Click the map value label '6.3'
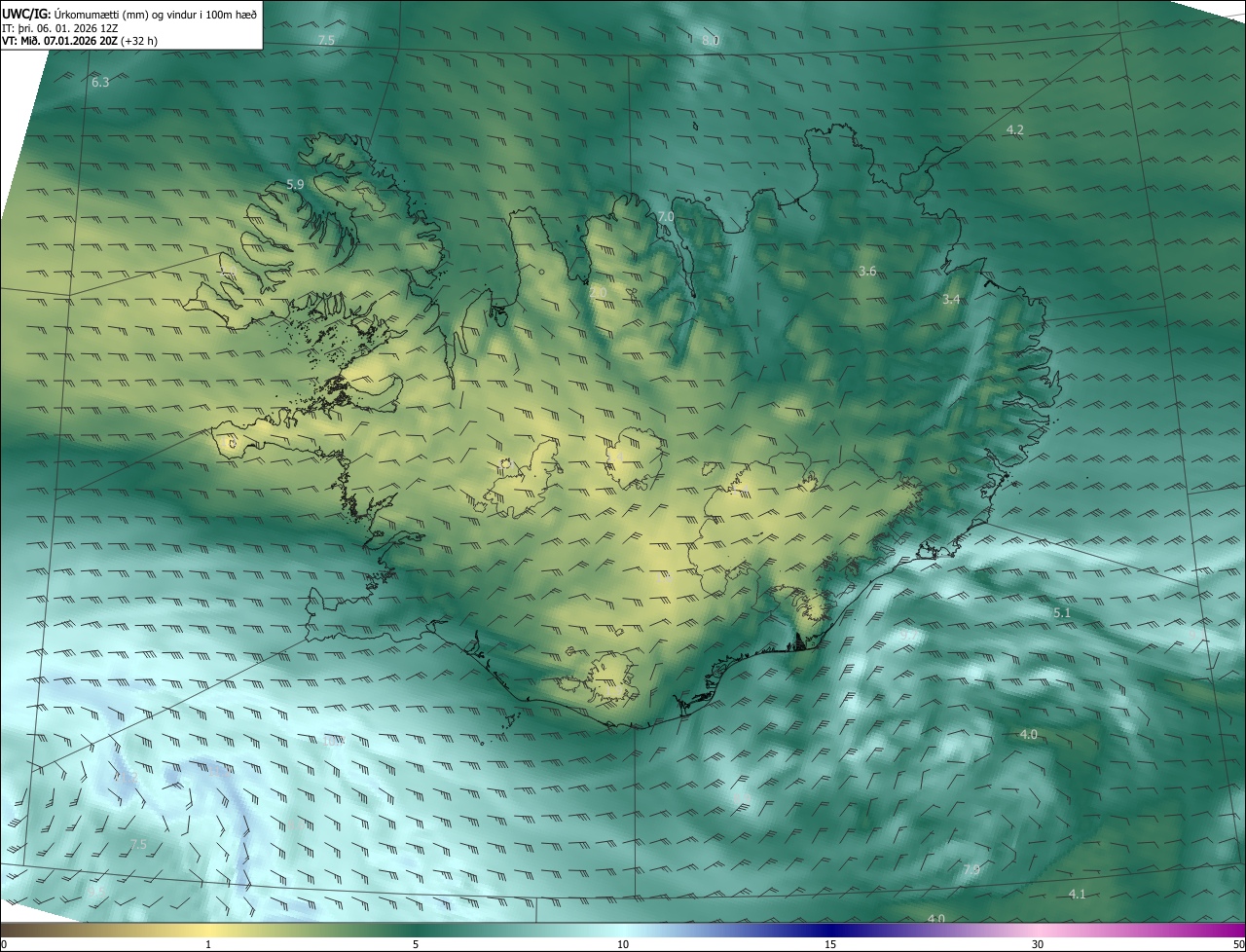1246x952 pixels. [100, 83]
